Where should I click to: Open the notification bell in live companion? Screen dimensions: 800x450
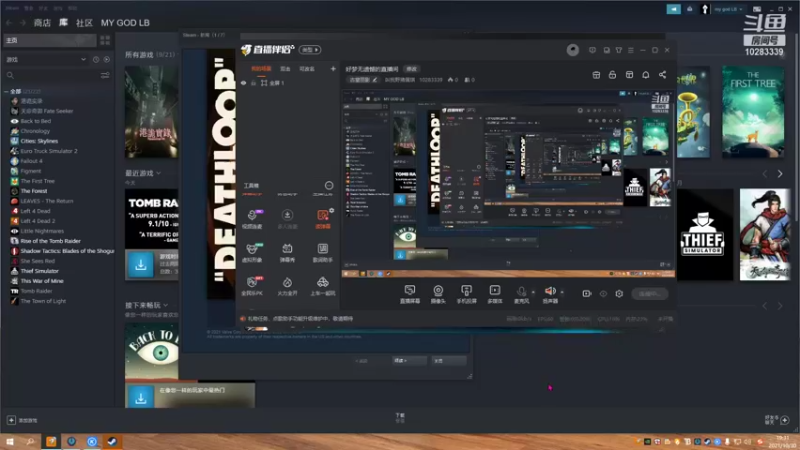pyautogui.click(x=645, y=75)
